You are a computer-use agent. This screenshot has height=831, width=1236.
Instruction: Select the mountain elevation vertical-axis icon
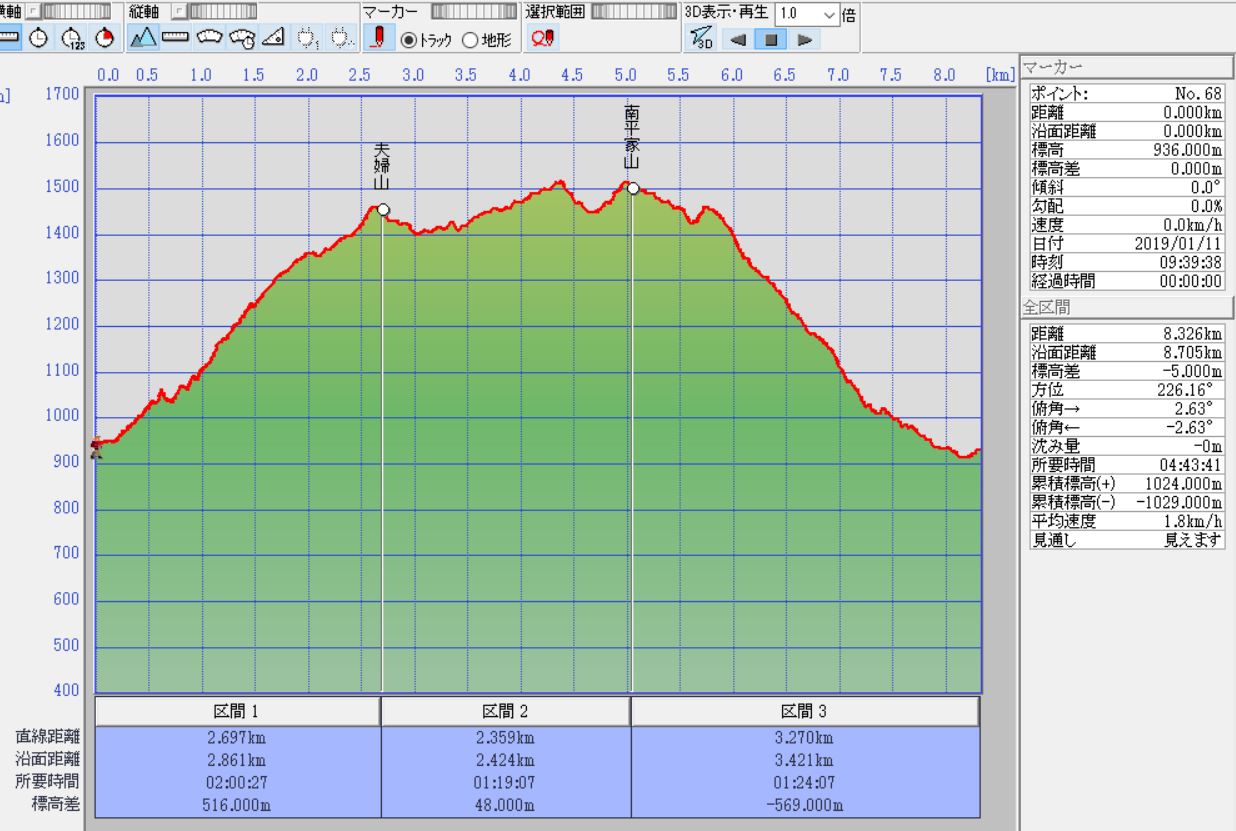click(144, 39)
